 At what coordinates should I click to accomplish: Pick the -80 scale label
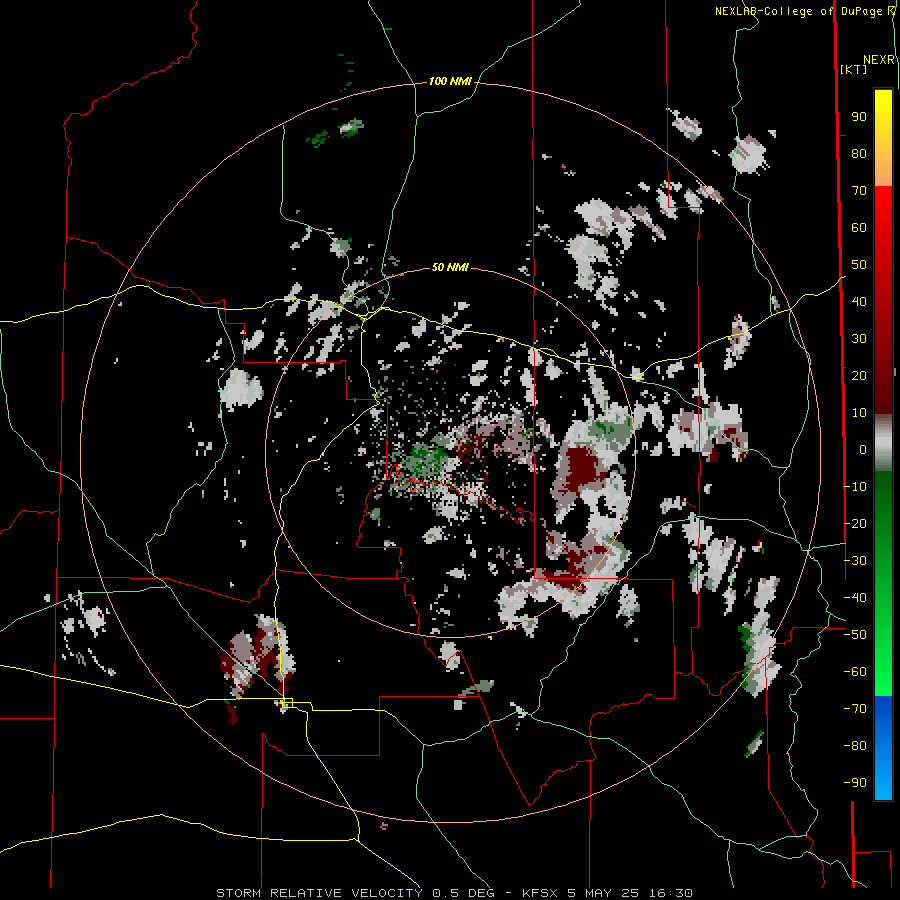pyautogui.click(x=855, y=746)
